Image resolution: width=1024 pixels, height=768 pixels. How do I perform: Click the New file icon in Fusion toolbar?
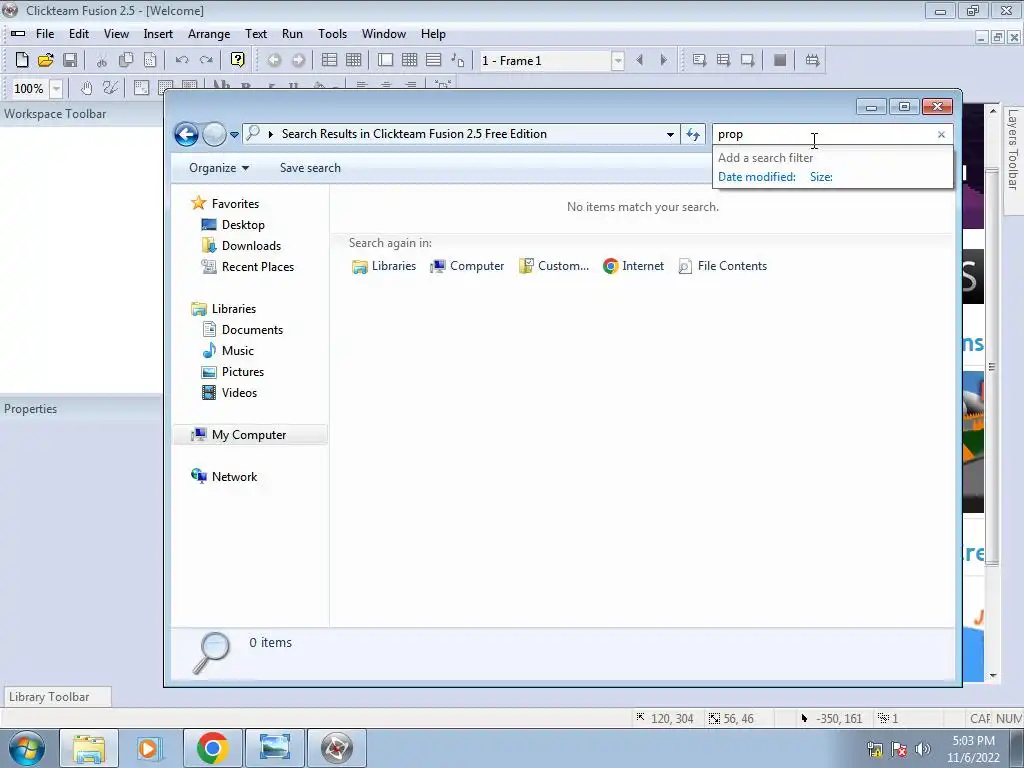coord(22,60)
